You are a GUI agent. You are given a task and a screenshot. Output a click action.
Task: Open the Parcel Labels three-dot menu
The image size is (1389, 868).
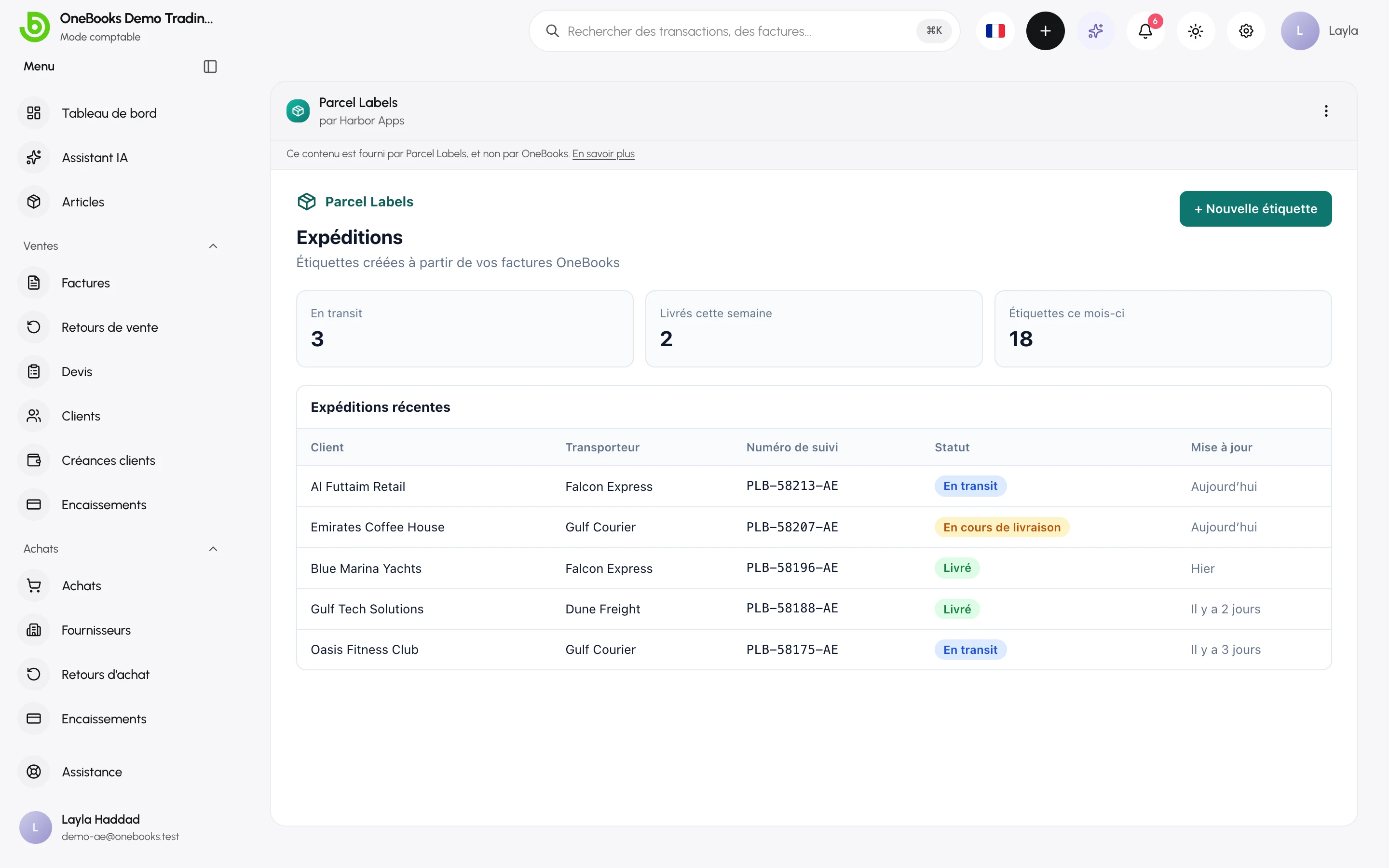tap(1326, 111)
